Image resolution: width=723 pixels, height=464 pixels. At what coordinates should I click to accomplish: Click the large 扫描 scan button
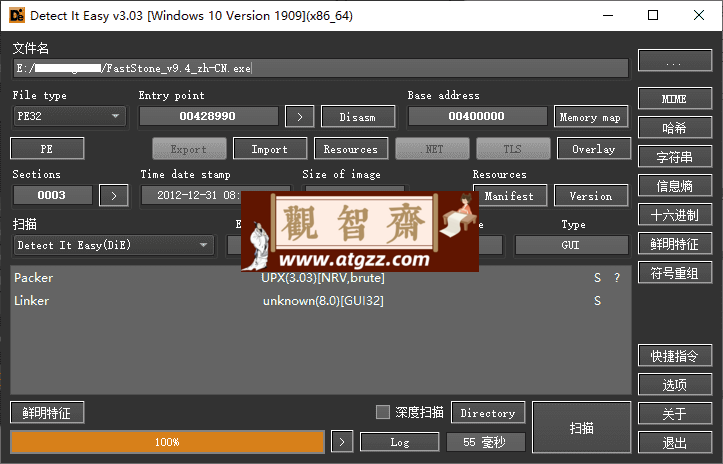tap(581, 428)
